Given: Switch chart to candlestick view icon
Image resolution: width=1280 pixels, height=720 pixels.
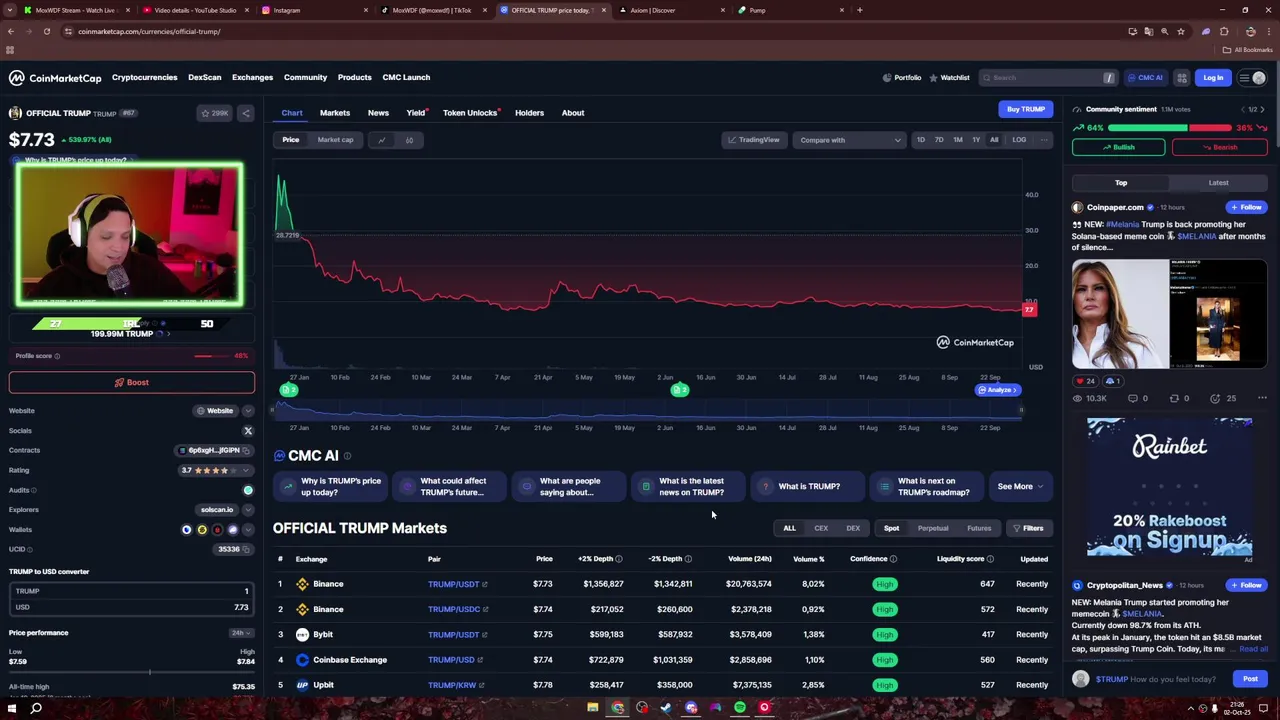Looking at the screenshot, I should tap(409, 140).
